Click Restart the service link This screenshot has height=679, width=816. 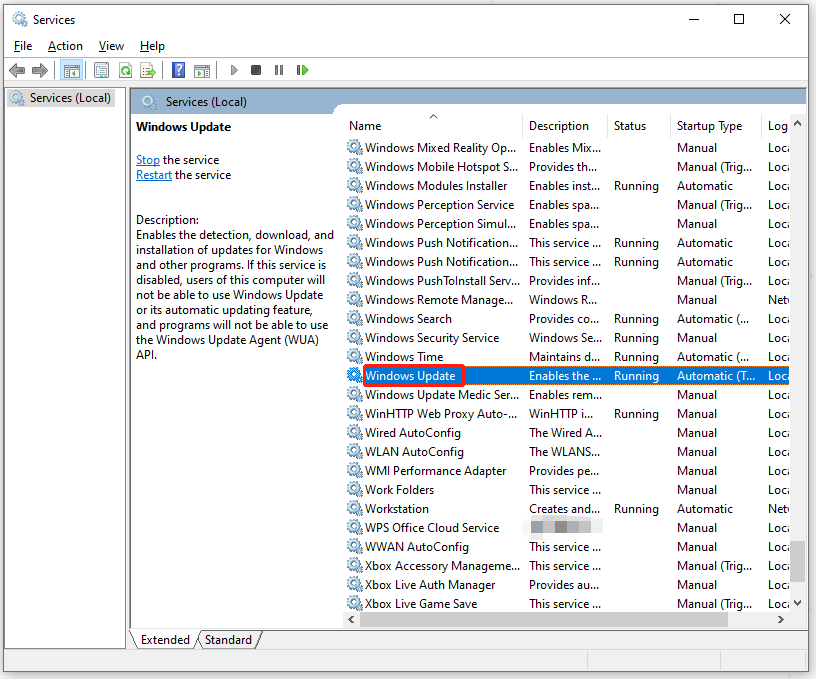coord(154,175)
